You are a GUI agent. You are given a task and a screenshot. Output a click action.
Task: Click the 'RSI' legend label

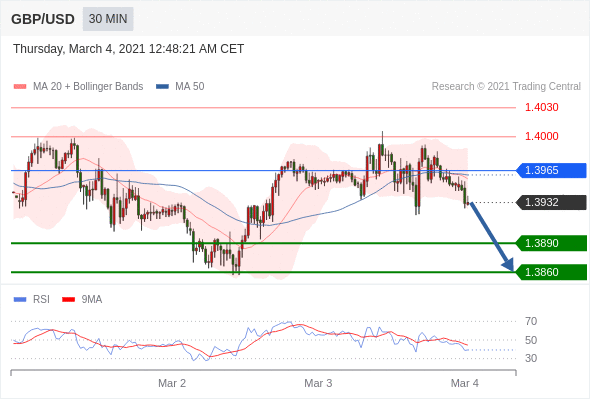point(41,300)
